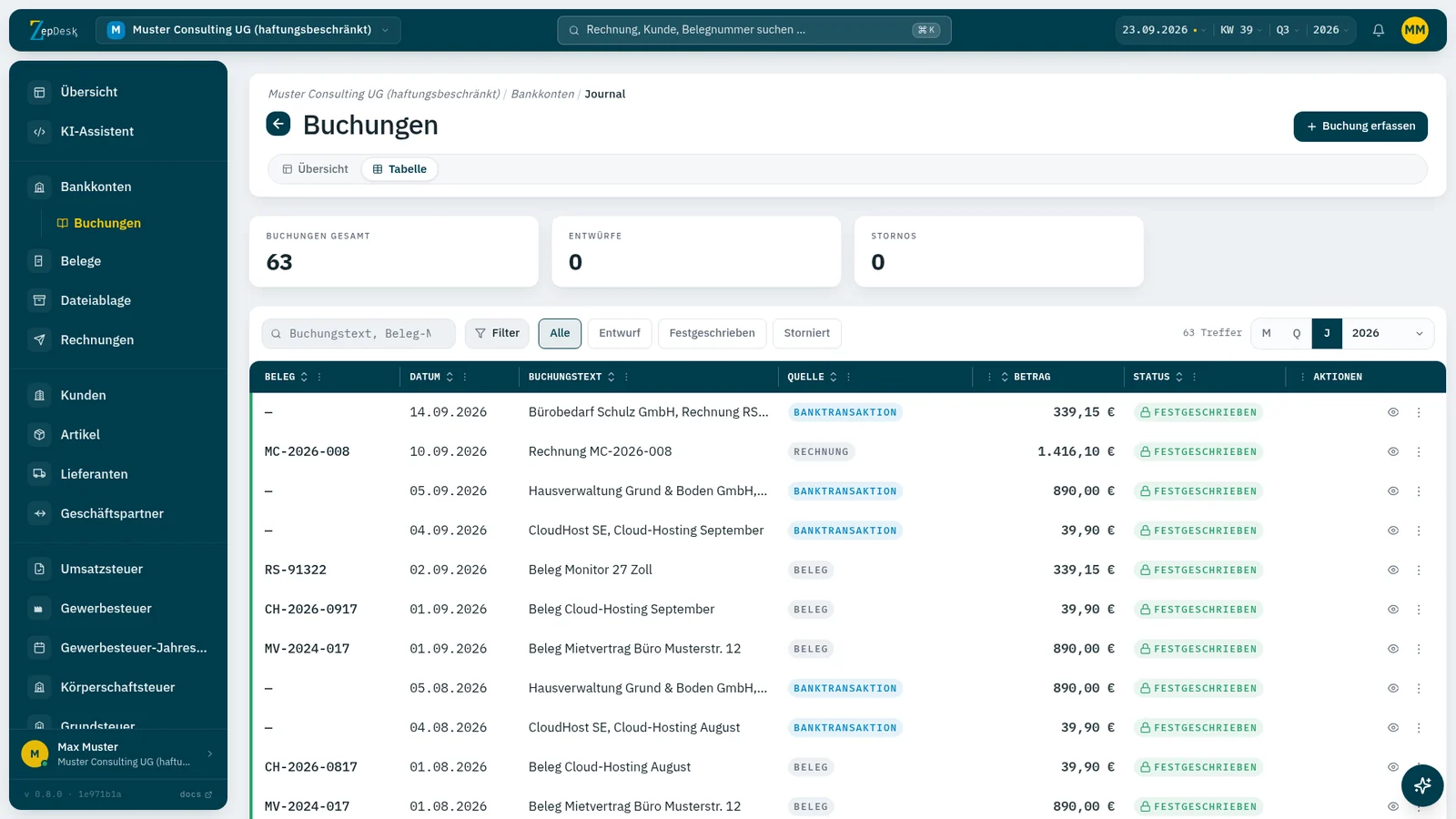Open Gewerbesteuer in the sidebar
Screen dimensions: 1456x819
(118, 608)
